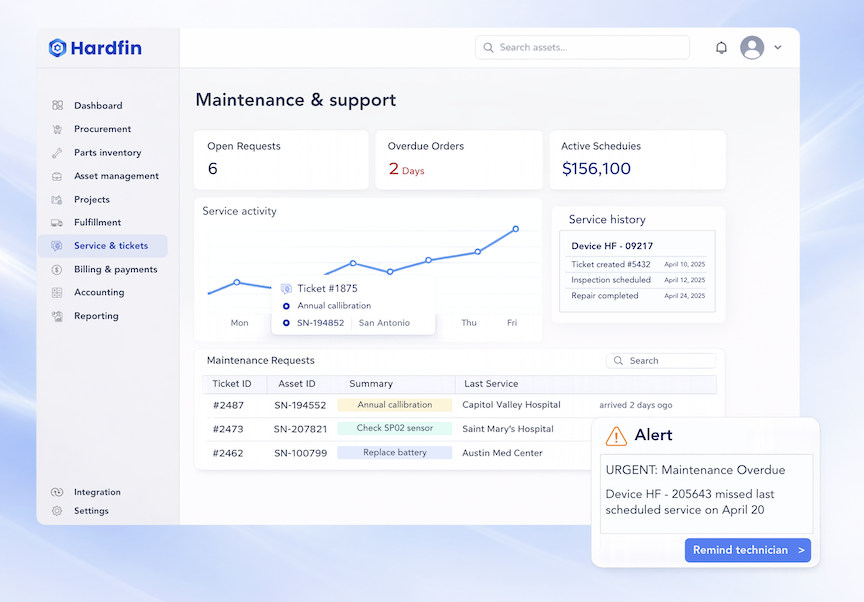Click the Fulfillment truck icon
This screenshot has width=864, height=602.
[57, 222]
